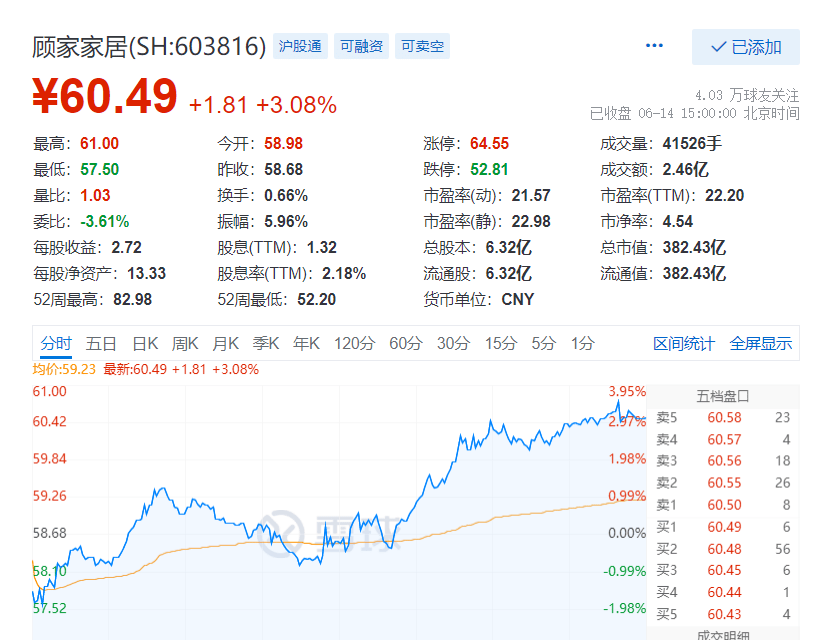Click the 卖3 order row at 60.56

(723, 461)
